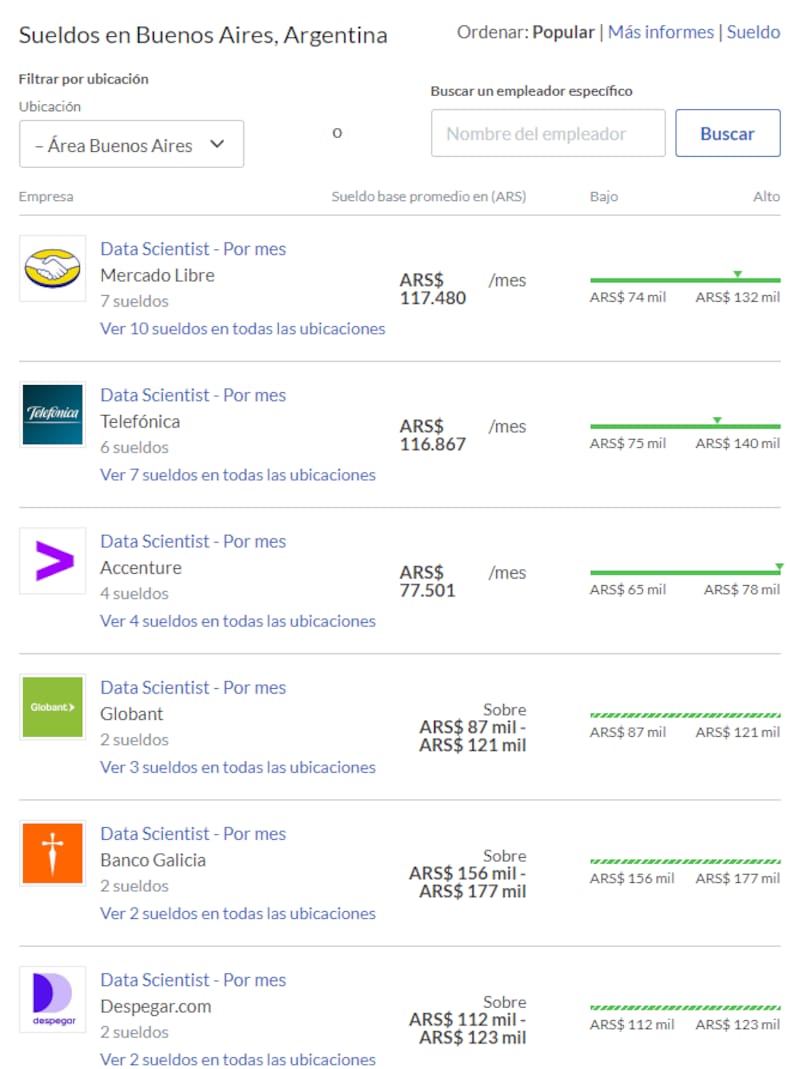View 10 Mercado Libre salaries in all locations
Screen dimensions: 800x1069
point(242,328)
